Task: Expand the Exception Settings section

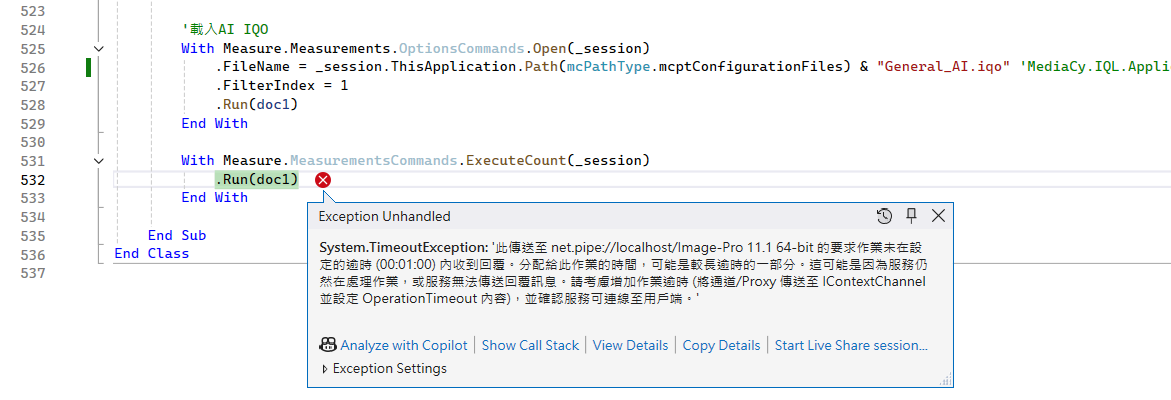Action: click(325, 369)
